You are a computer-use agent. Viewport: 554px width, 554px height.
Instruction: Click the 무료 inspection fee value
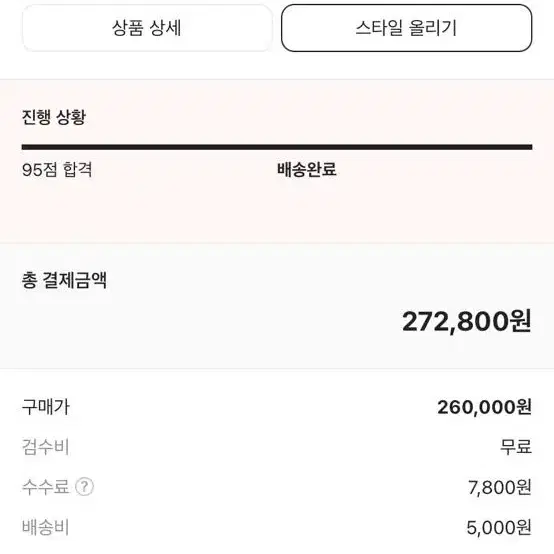pyautogui.click(x=515, y=447)
